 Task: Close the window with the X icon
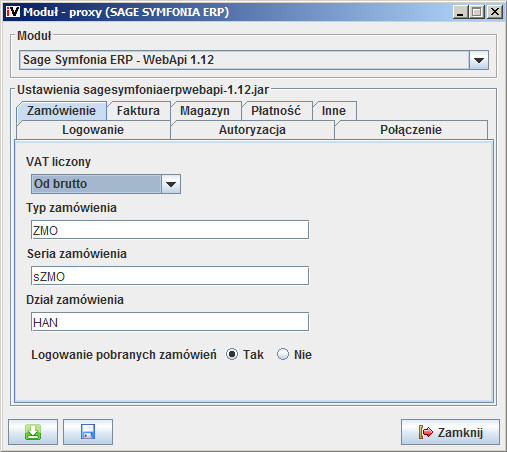(495, 12)
